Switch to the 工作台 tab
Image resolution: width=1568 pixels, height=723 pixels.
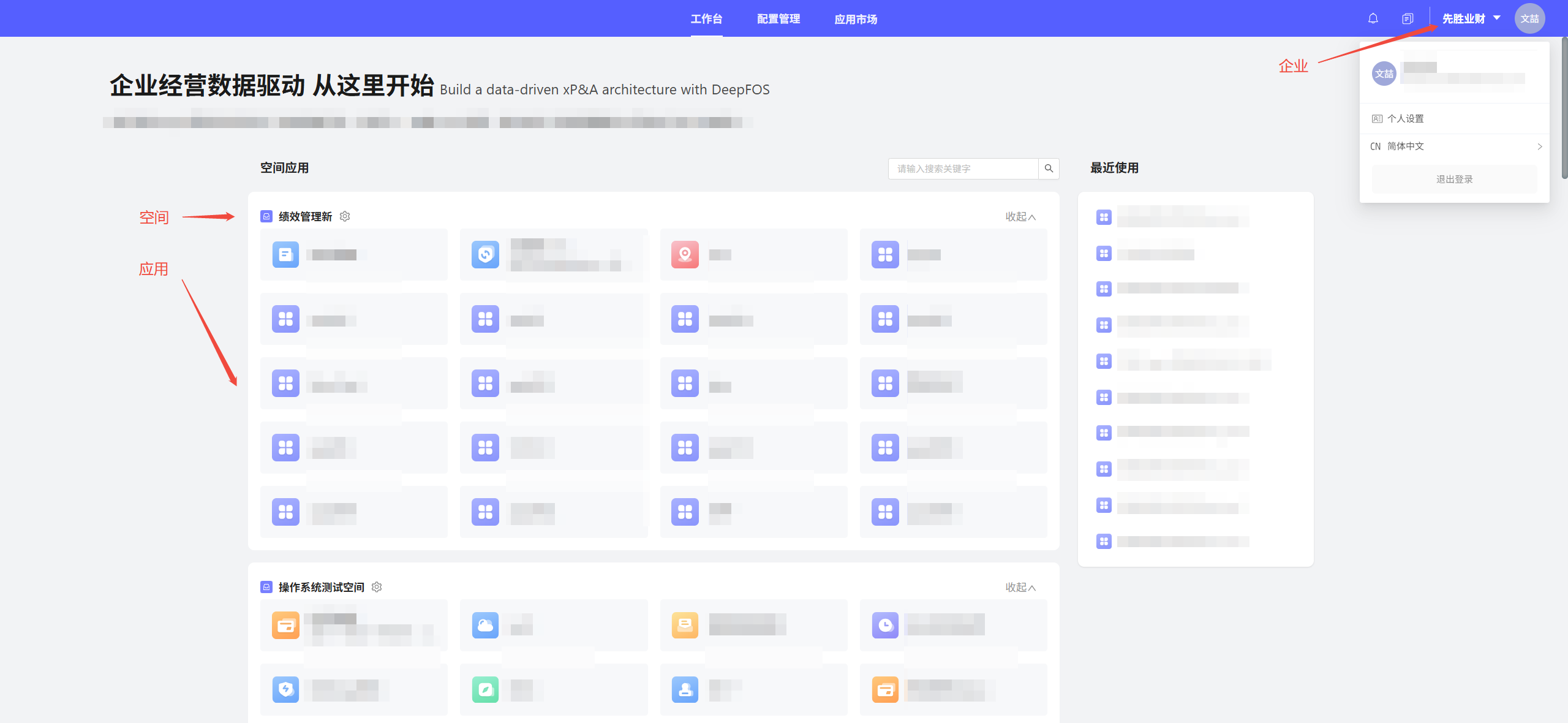(706, 19)
